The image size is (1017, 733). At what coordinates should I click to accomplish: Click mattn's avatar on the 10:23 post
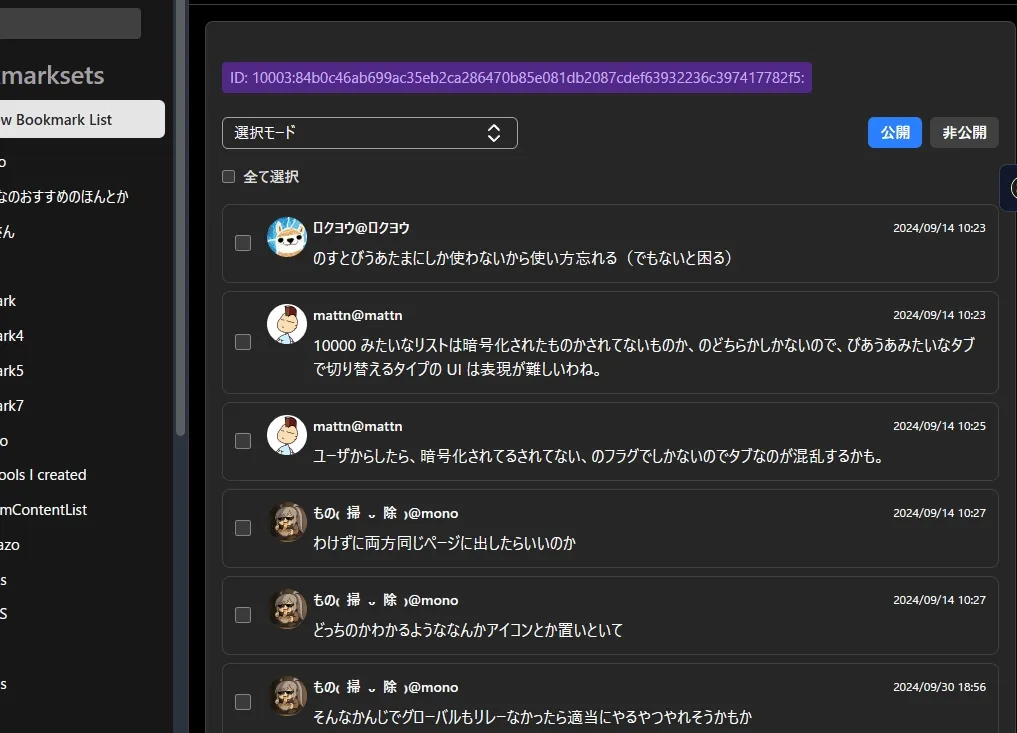pos(287,325)
